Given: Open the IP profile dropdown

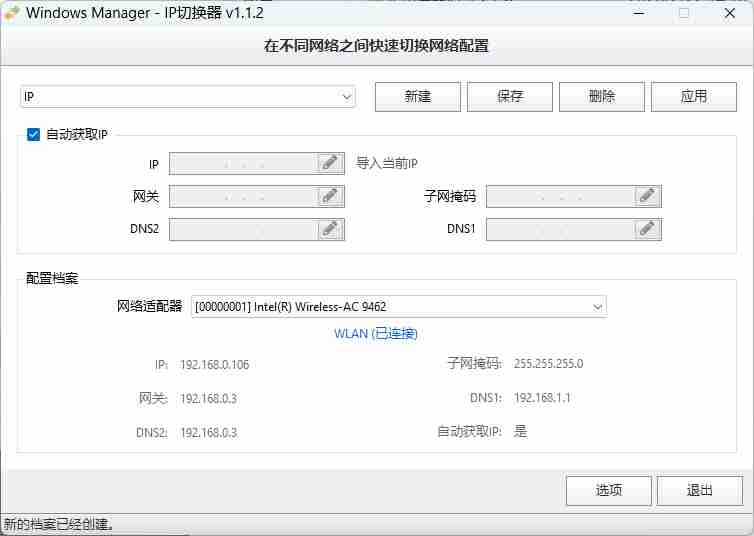Looking at the screenshot, I should coord(188,97).
